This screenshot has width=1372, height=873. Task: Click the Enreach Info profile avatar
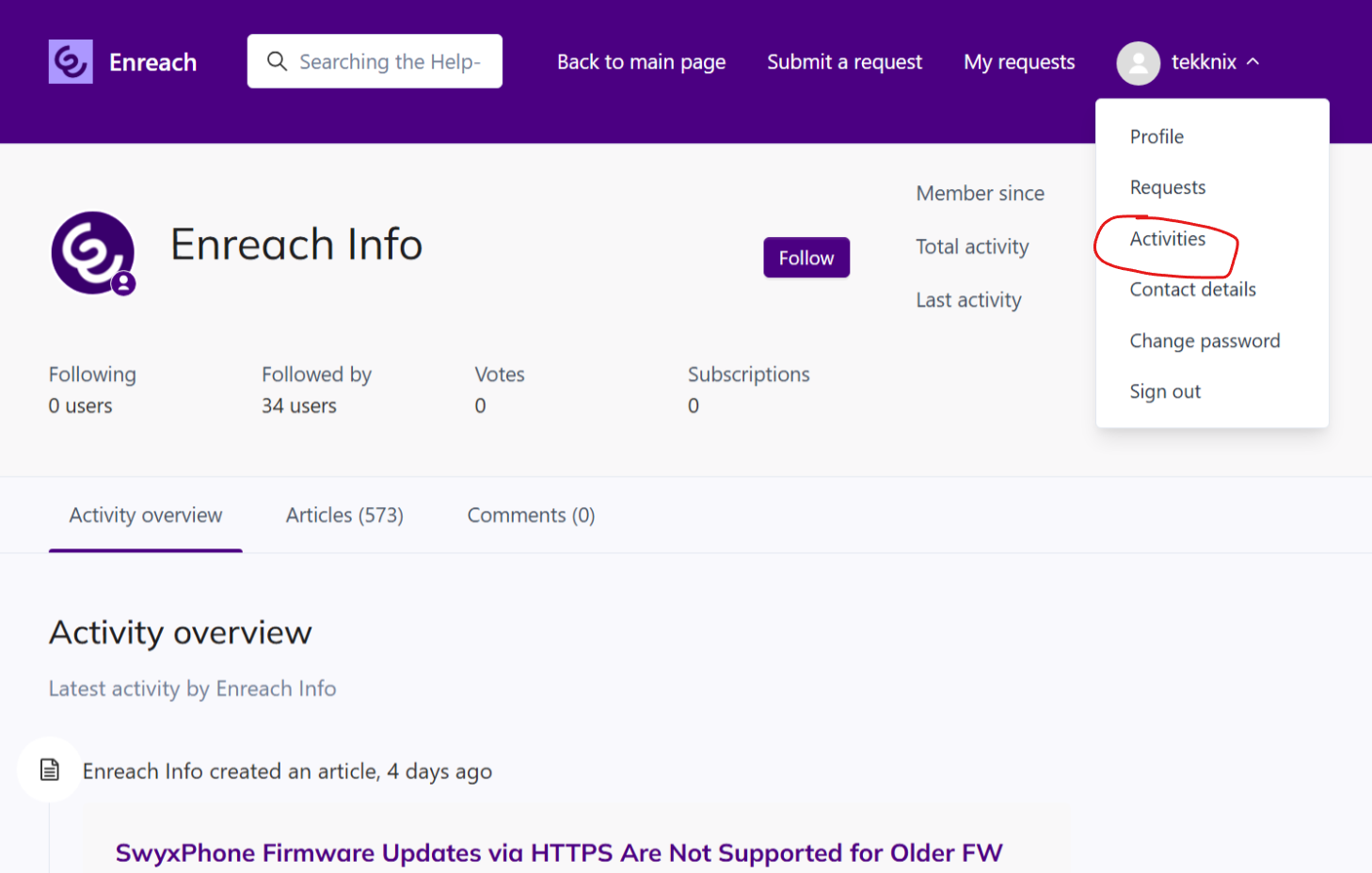pyautogui.click(x=93, y=253)
